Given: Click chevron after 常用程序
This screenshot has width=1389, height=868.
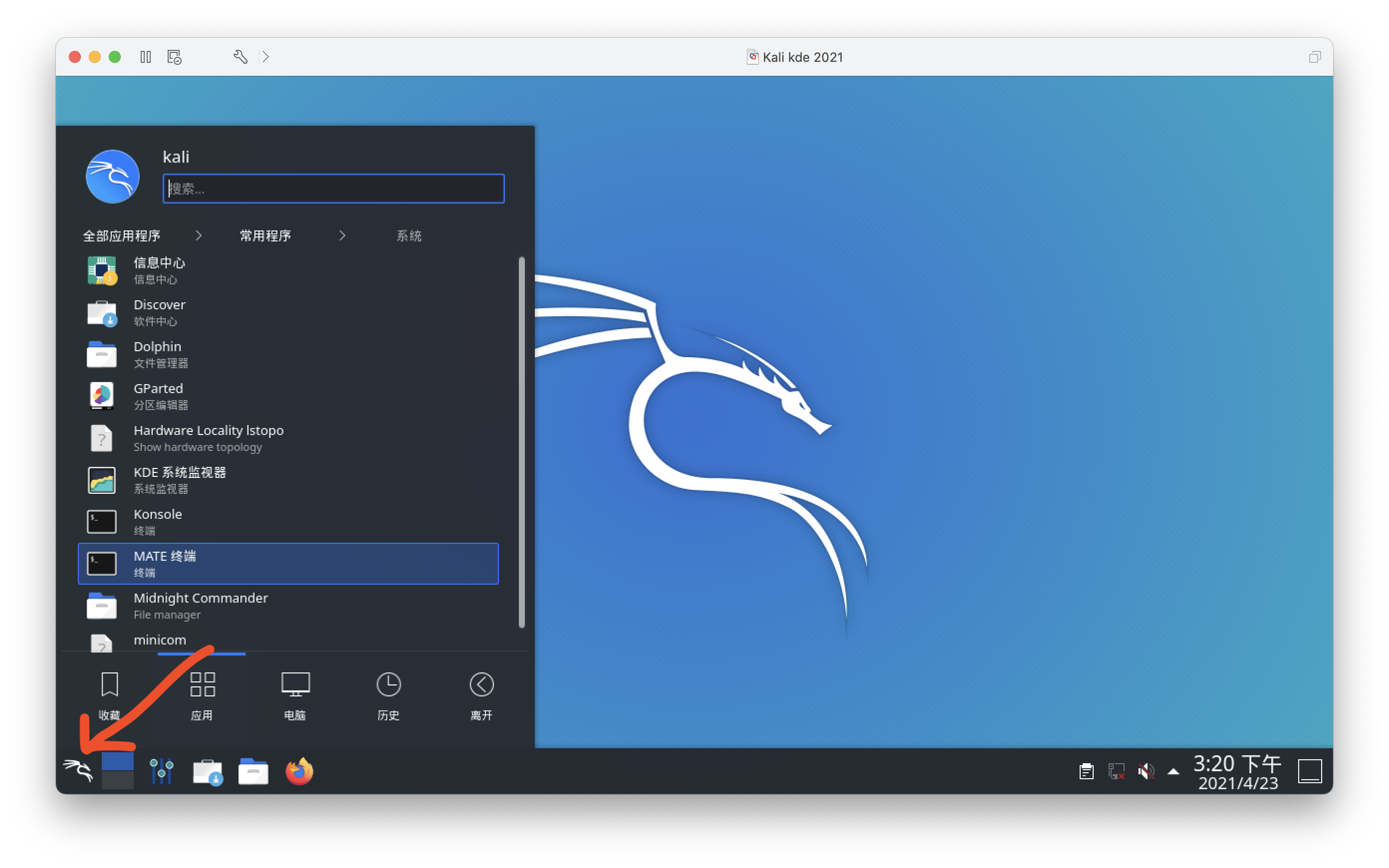Looking at the screenshot, I should click(x=342, y=235).
